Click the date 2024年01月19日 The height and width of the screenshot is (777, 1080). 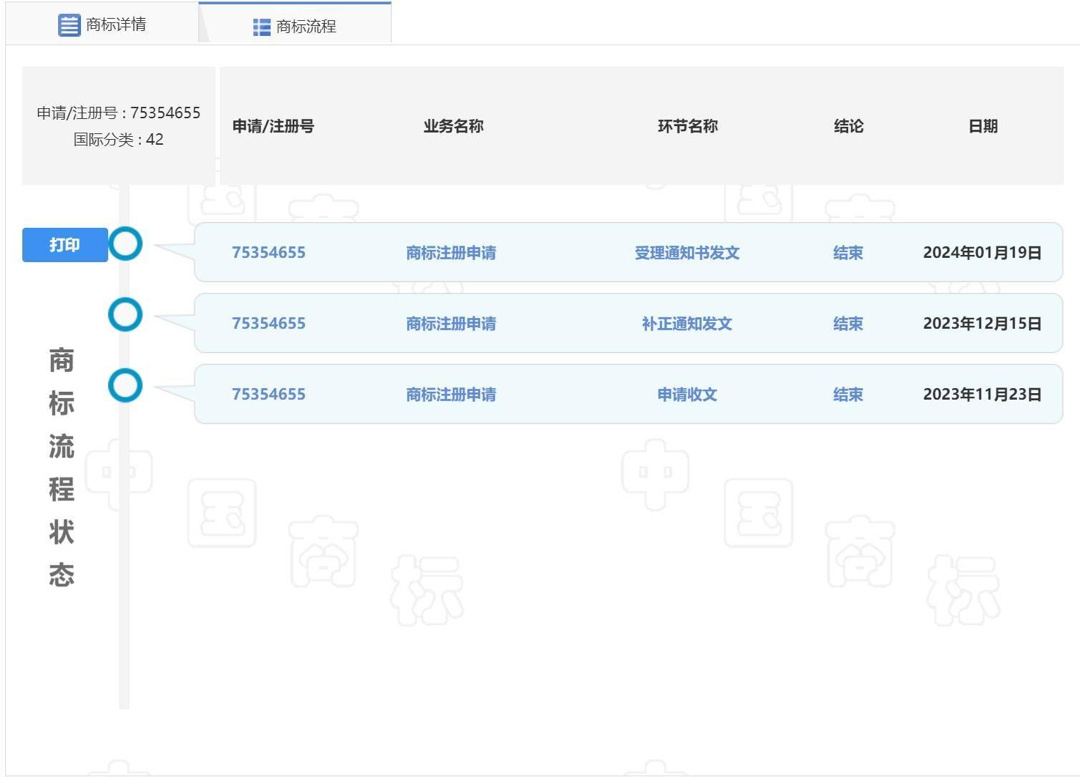[982, 253]
